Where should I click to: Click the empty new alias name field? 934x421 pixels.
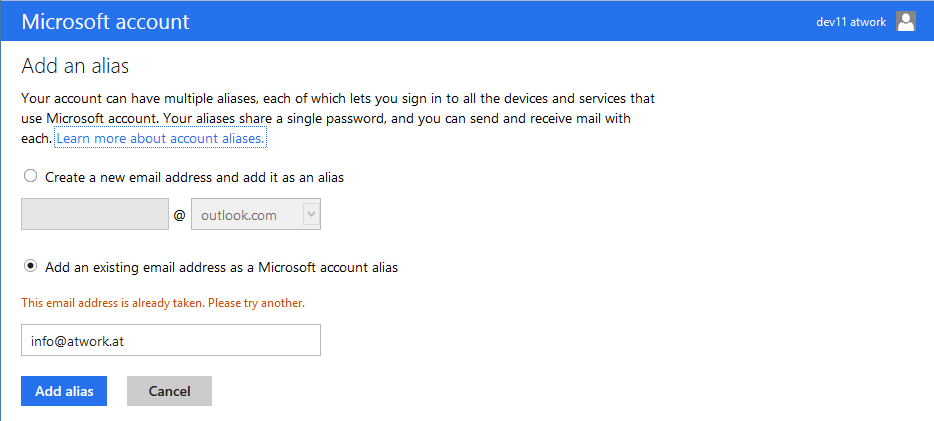95,214
